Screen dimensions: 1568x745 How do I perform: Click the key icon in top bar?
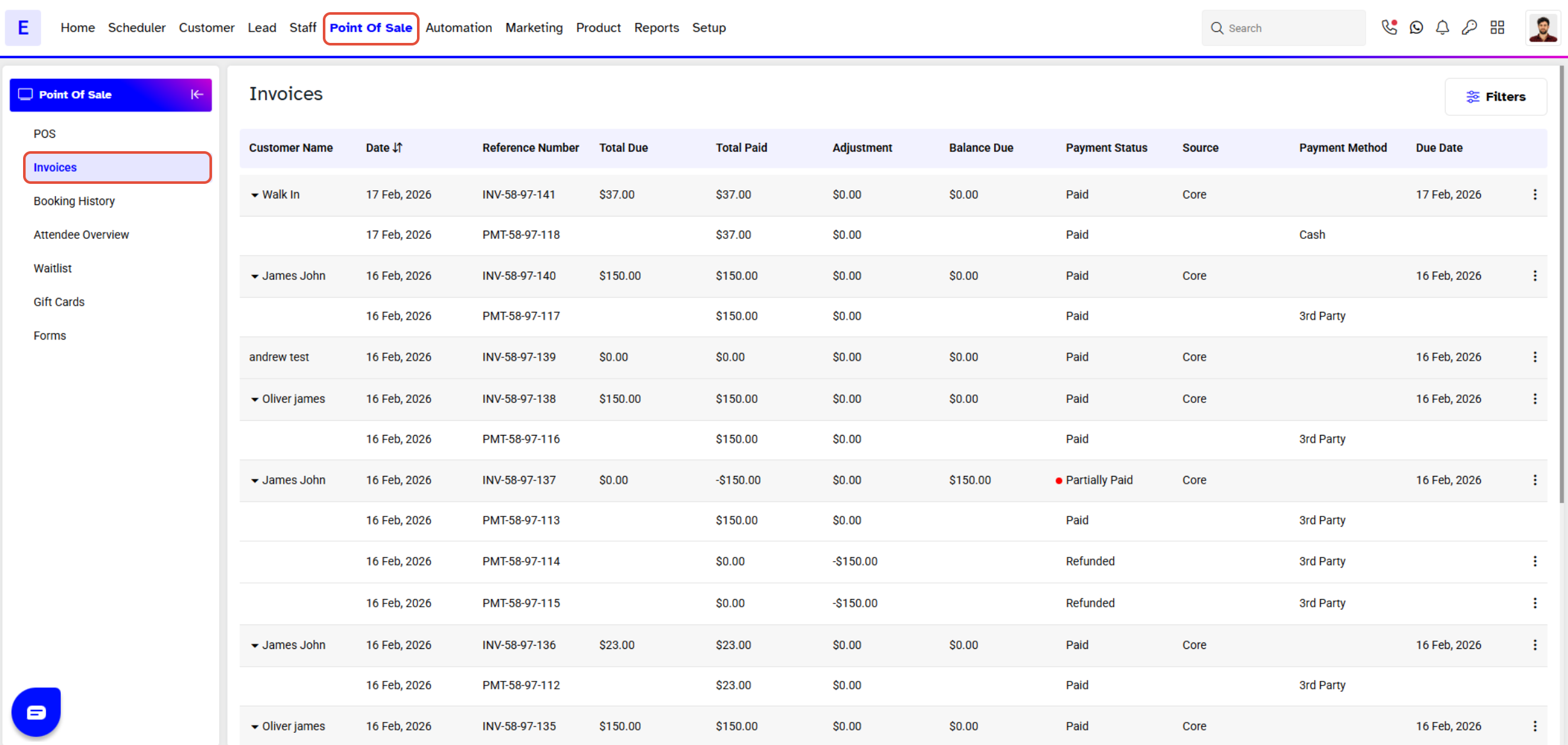point(1469,28)
